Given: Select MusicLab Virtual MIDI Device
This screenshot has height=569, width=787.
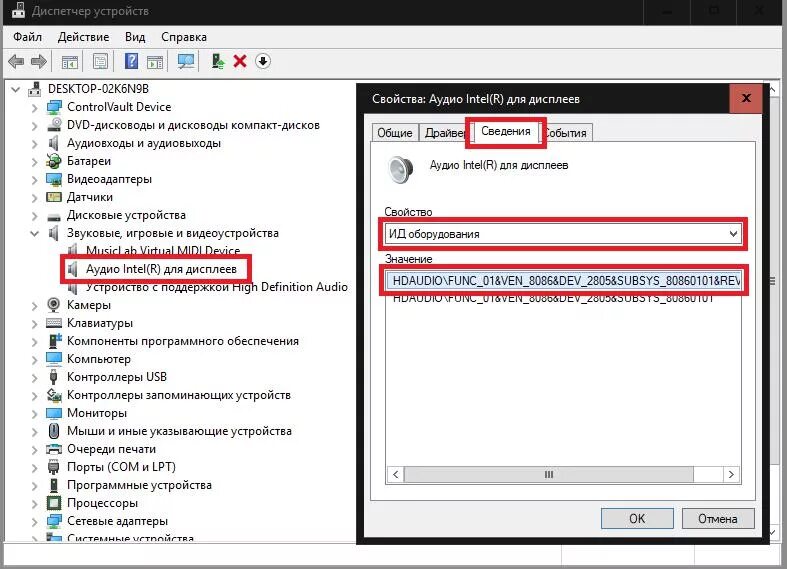Looking at the screenshot, I should [x=163, y=250].
